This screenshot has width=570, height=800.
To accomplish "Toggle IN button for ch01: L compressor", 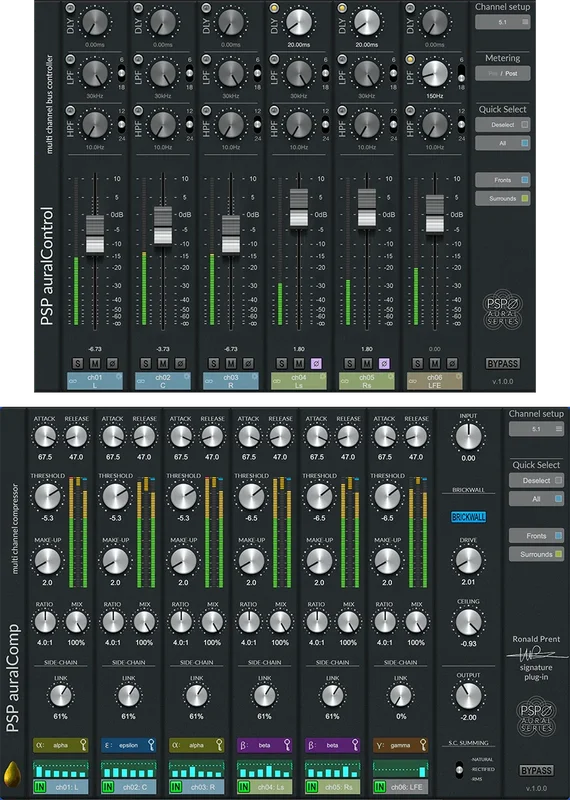I will (40, 787).
